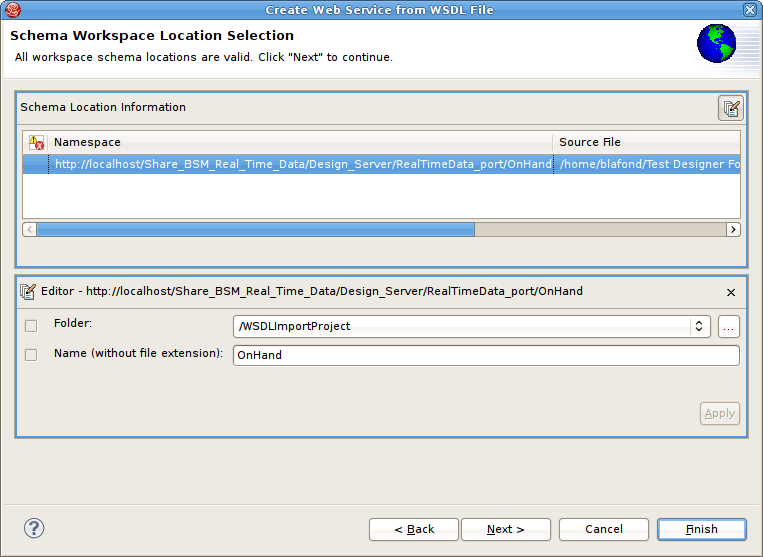The height and width of the screenshot is (557, 763).
Task: Go to previous page with Back
Action: [414, 529]
